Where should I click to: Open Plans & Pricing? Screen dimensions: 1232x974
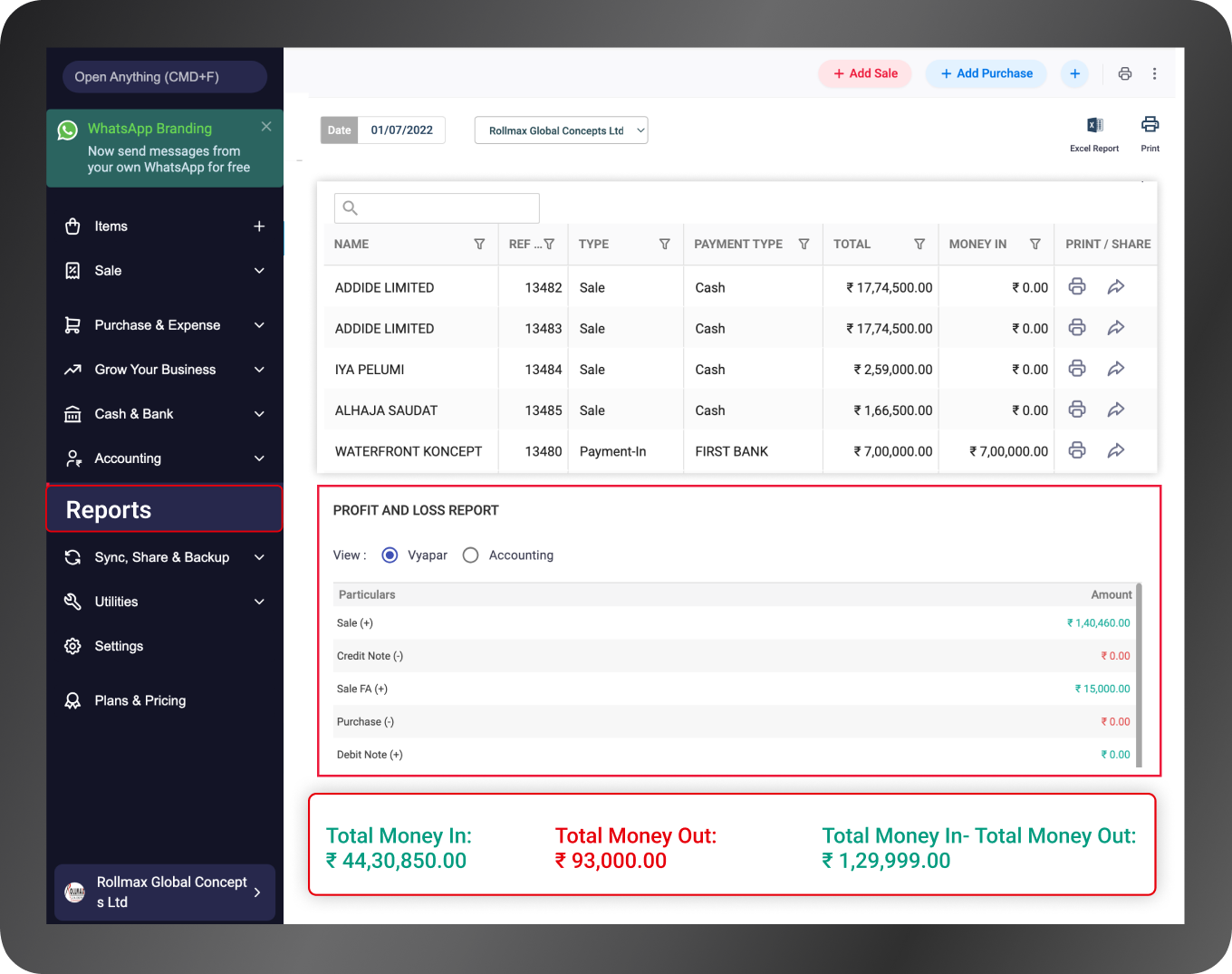point(140,700)
